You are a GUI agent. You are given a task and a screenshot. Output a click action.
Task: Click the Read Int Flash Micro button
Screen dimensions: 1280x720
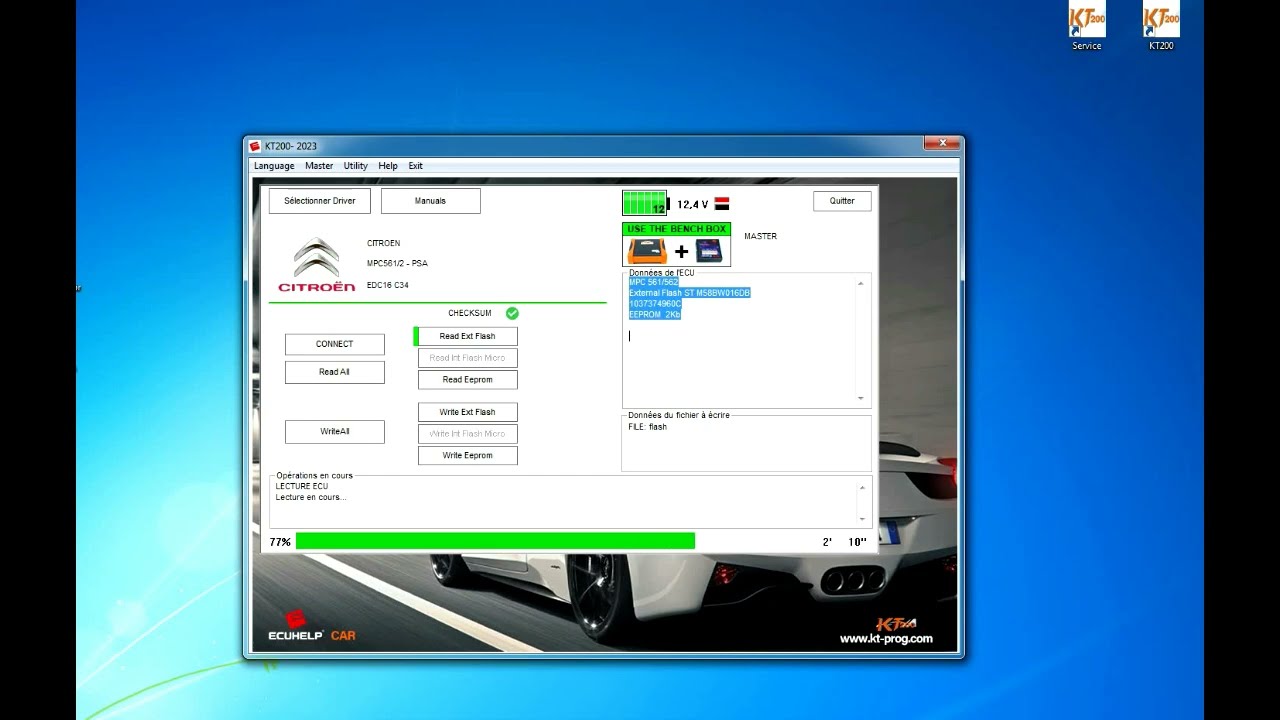468,358
